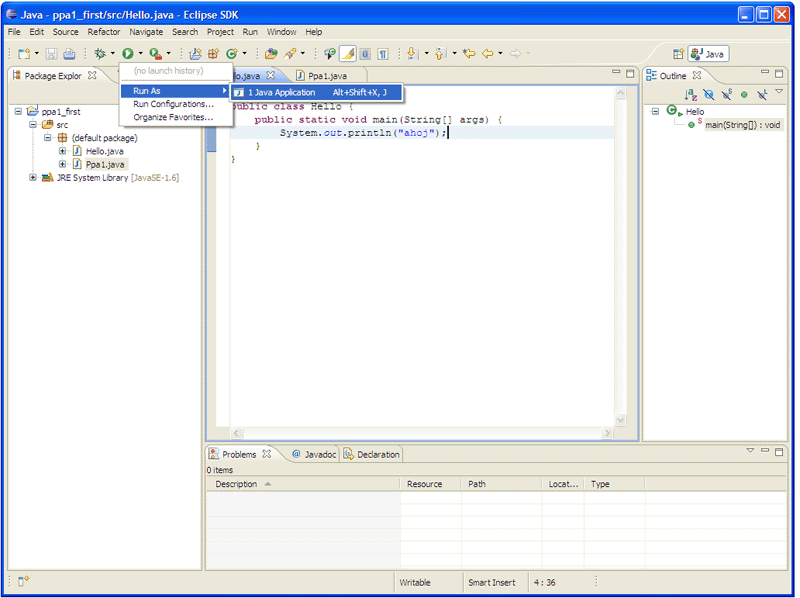Click the editor horizontal scrollbar
This screenshot has width=800, height=598.
click(x=421, y=433)
